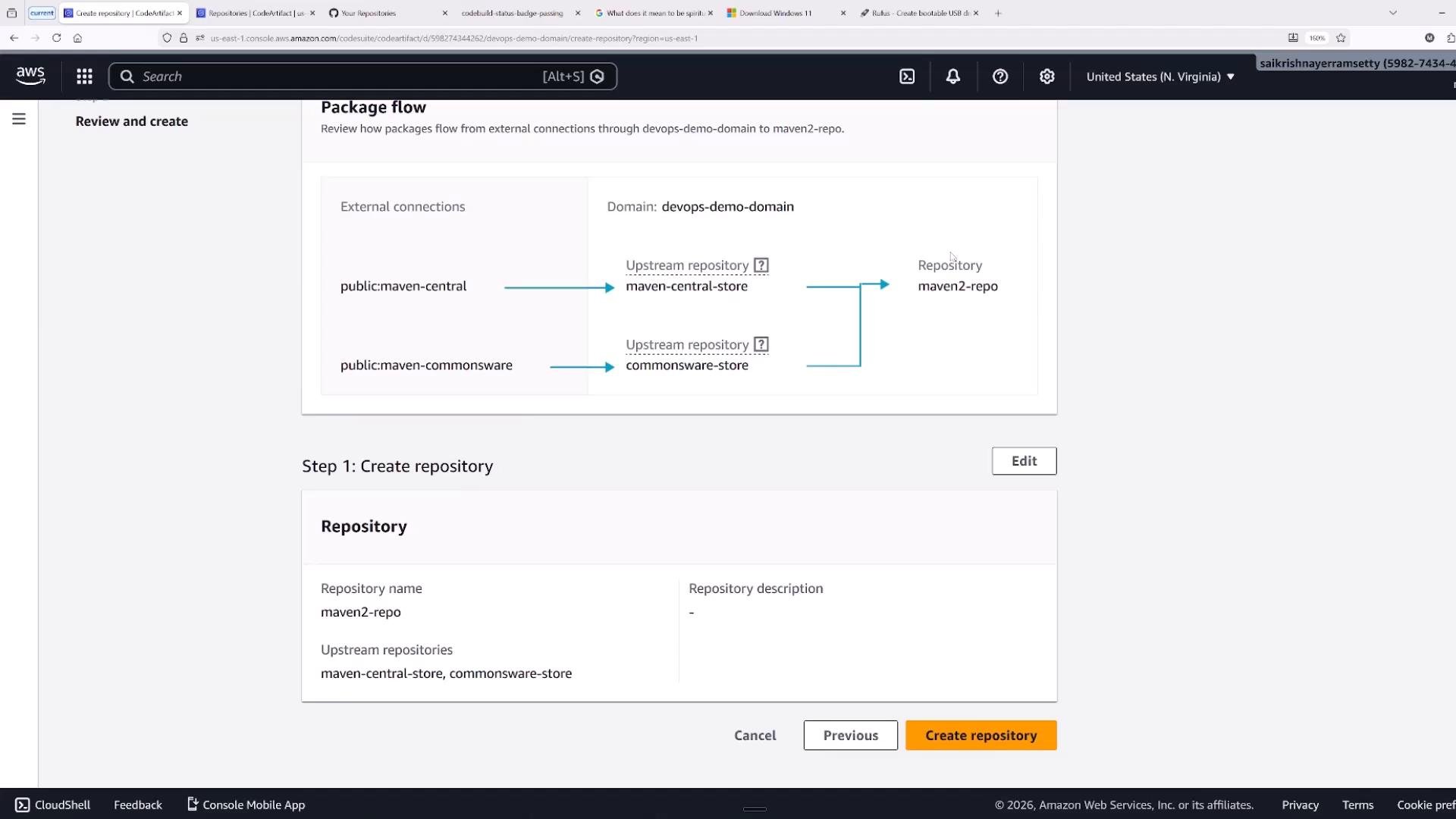Click the Upstream repositories value maven-central-store, commonsware-store

tap(446, 673)
